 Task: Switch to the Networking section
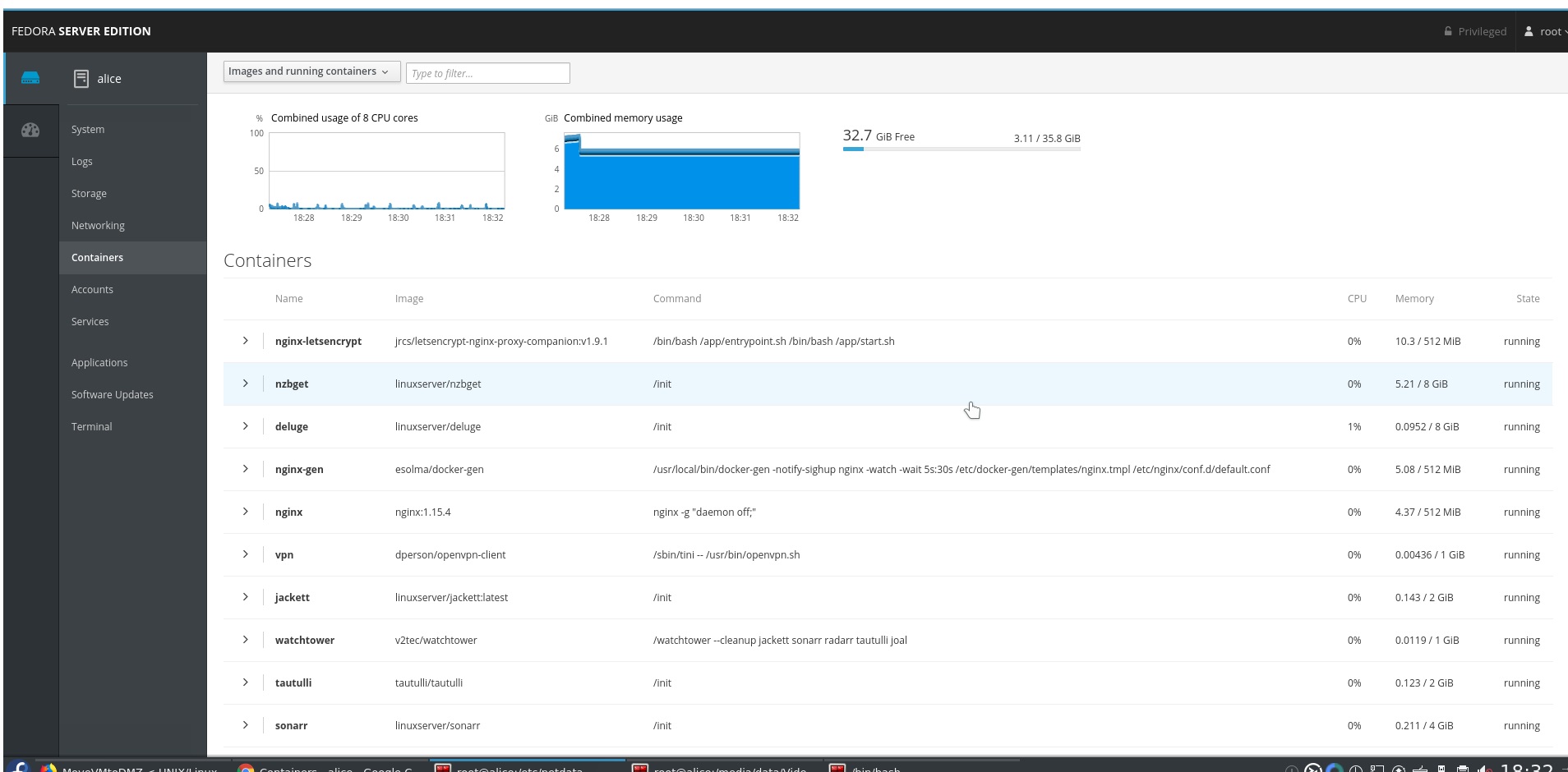[98, 225]
